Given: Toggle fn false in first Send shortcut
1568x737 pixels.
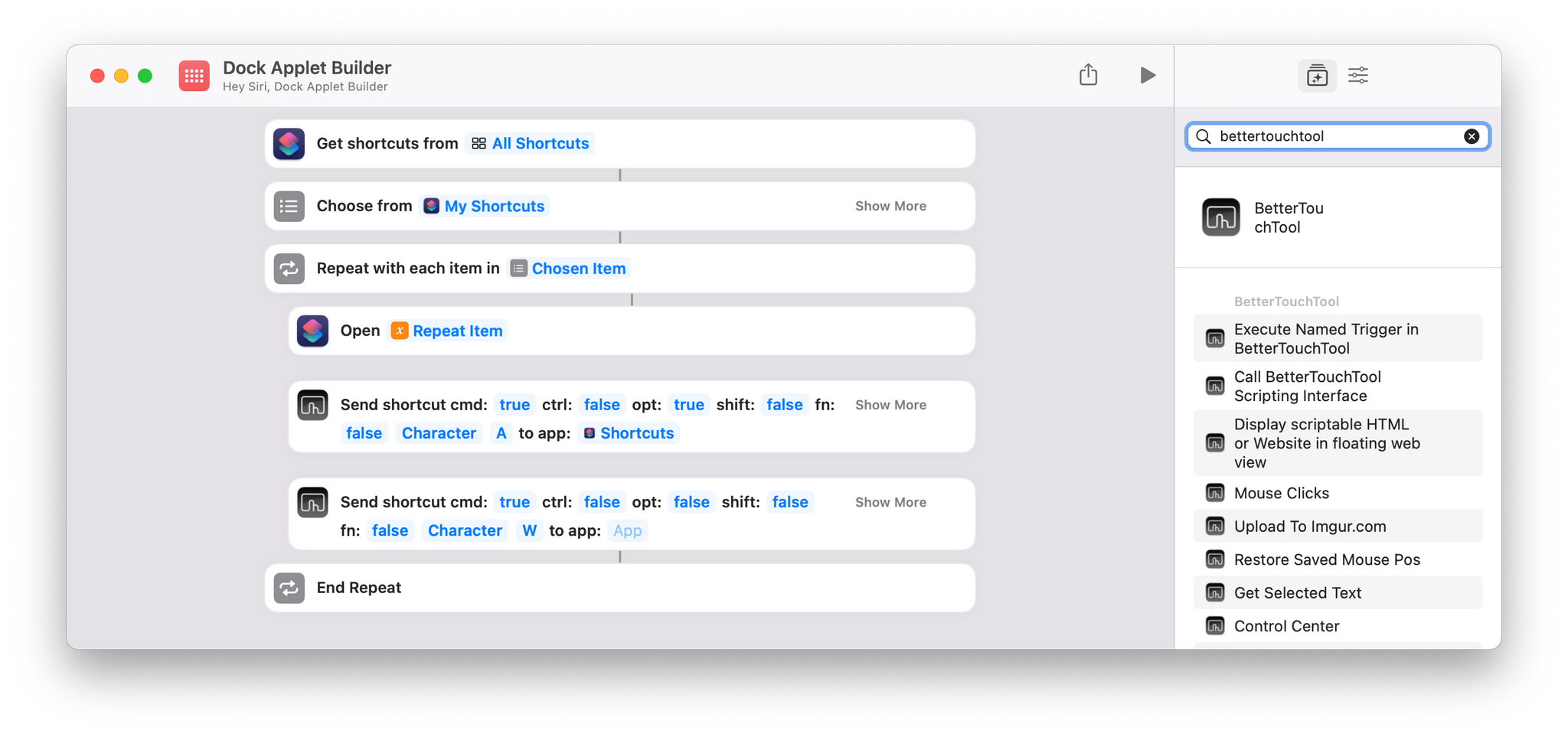Looking at the screenshot, I should 364,433.
